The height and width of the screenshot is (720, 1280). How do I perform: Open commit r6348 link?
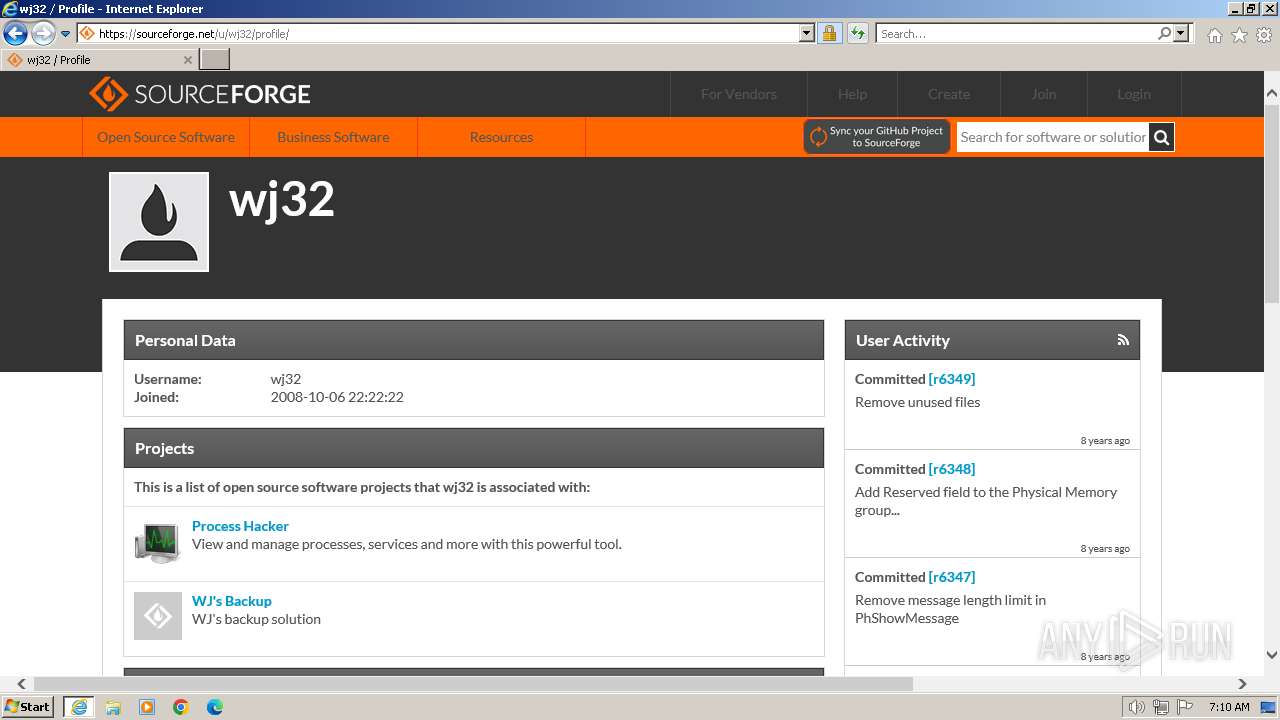pyautogui.click(x=952, y=469)
